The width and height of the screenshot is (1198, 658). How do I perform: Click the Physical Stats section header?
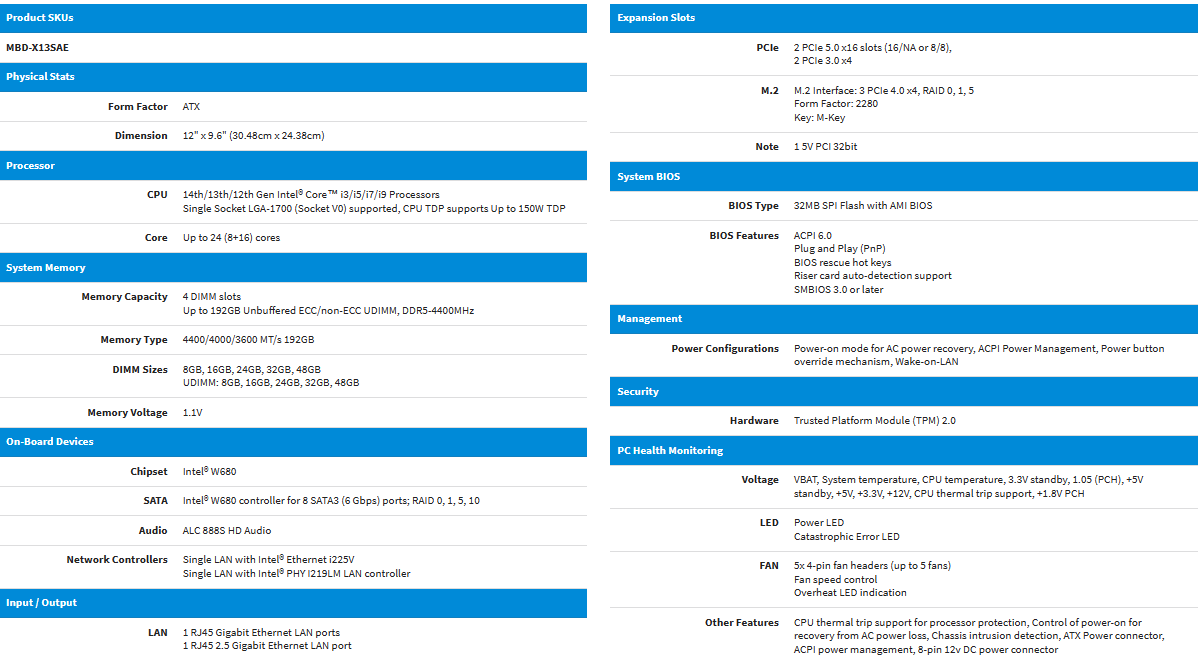(x=293, y=76)
